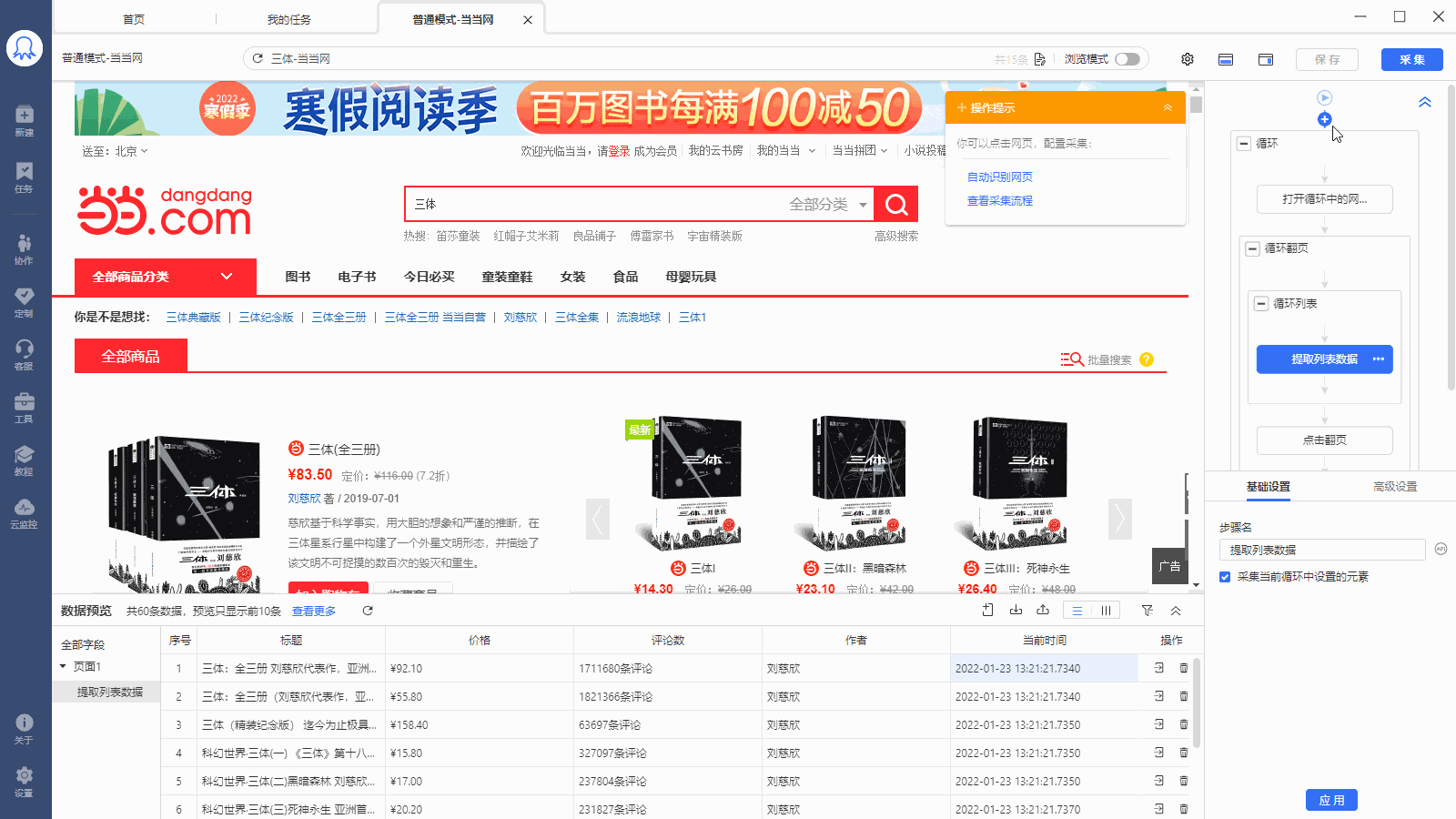1456x819 pixels.
Task: Click the move icon on row 3
Action: coord(1159,724)
